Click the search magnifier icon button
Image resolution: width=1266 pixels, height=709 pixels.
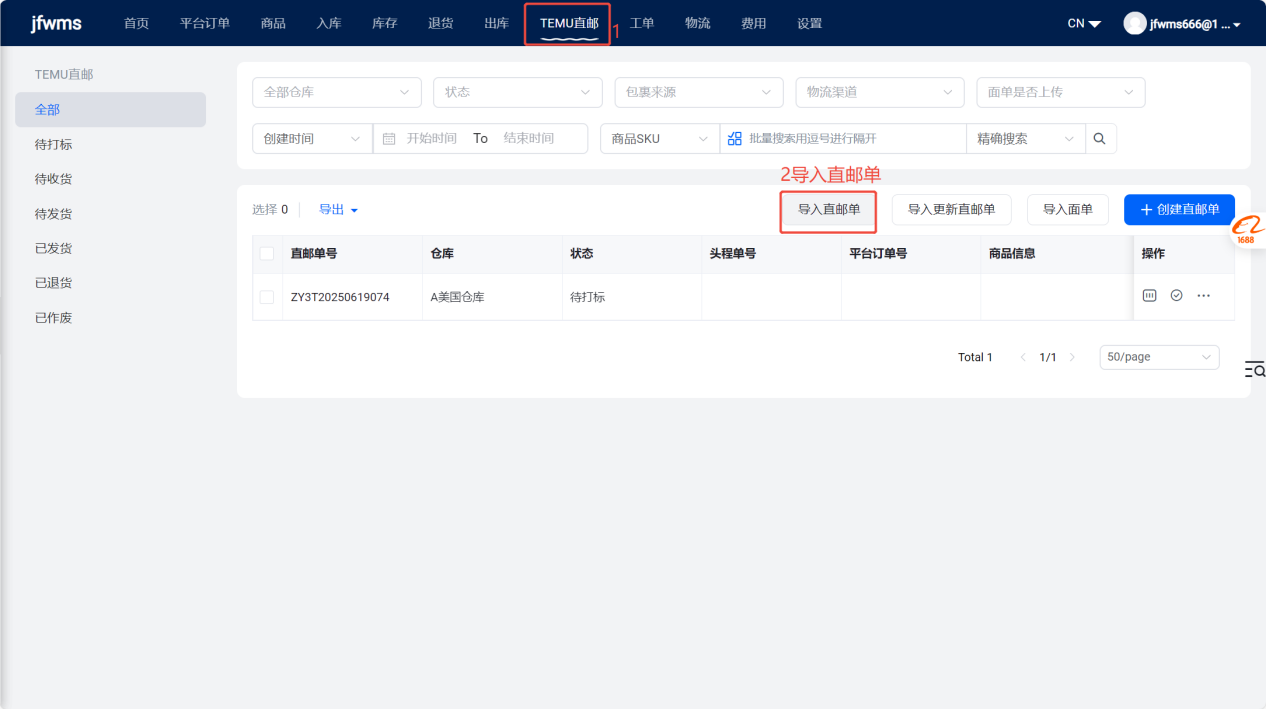click(x=1101, y=138)
